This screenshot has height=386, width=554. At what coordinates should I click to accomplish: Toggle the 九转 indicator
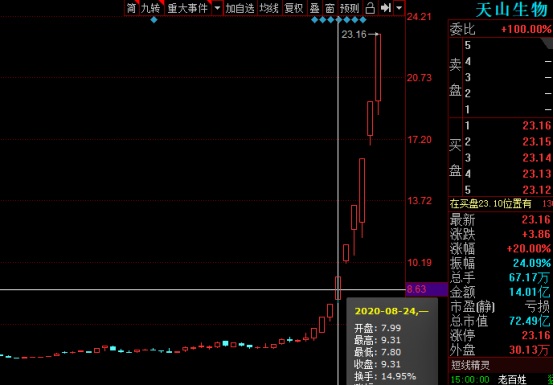point(151,8)
